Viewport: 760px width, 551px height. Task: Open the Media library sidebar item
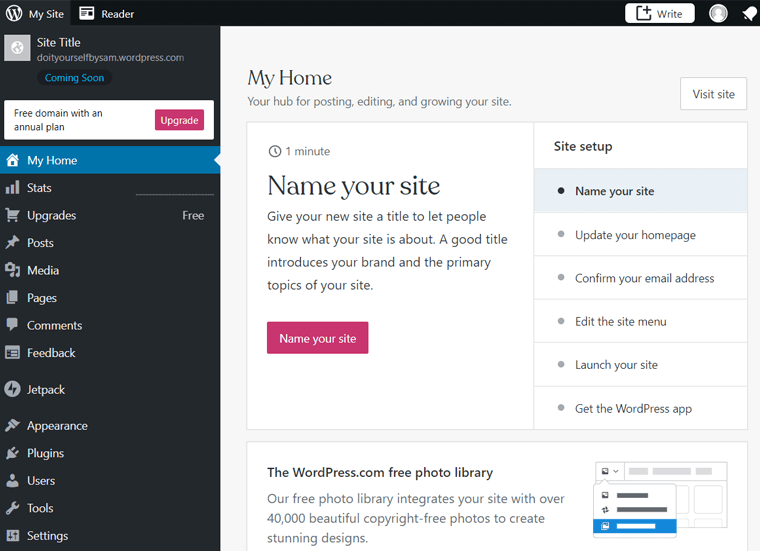42,270
